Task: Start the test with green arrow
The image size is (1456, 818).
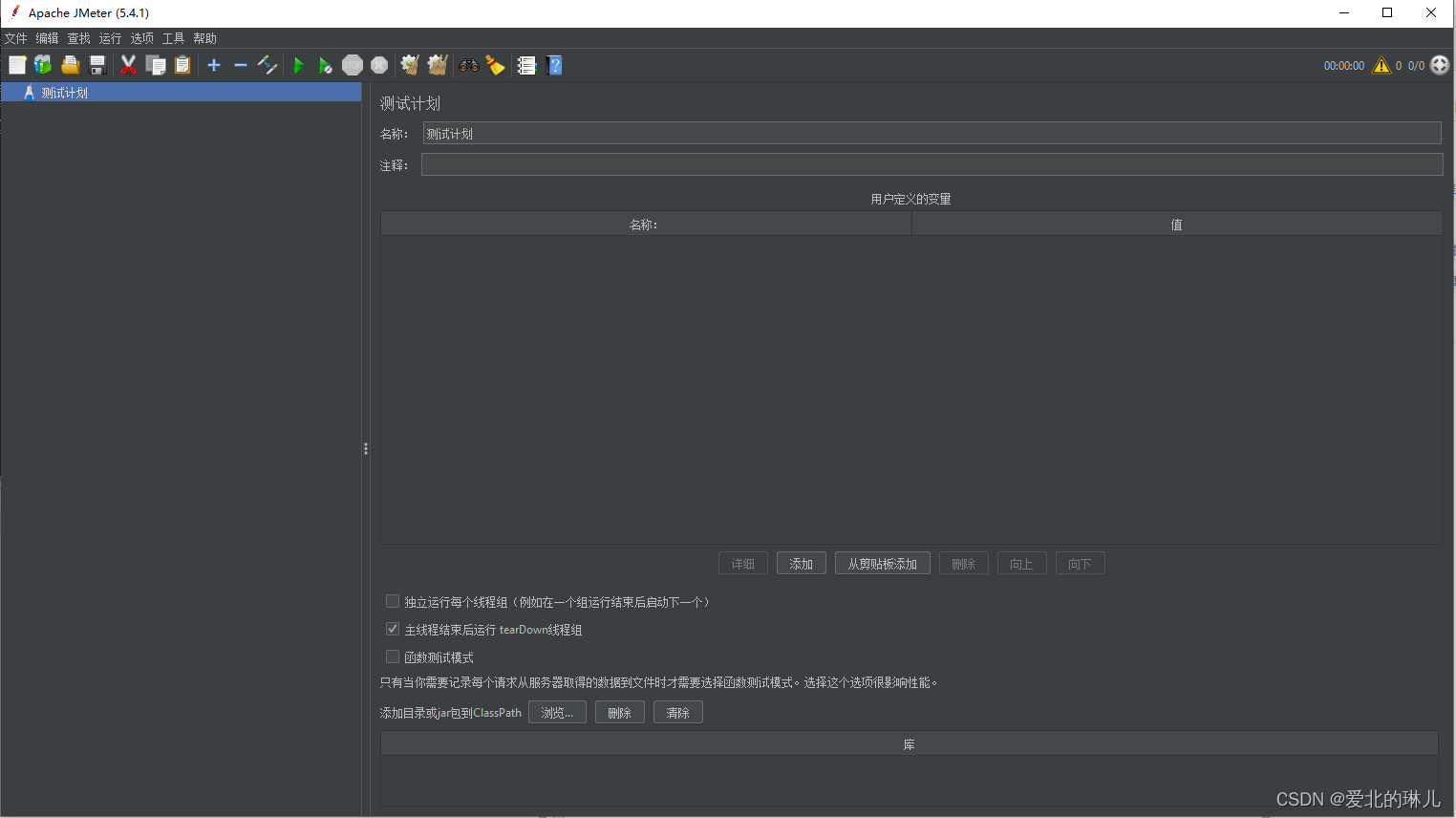Action: 298,65
